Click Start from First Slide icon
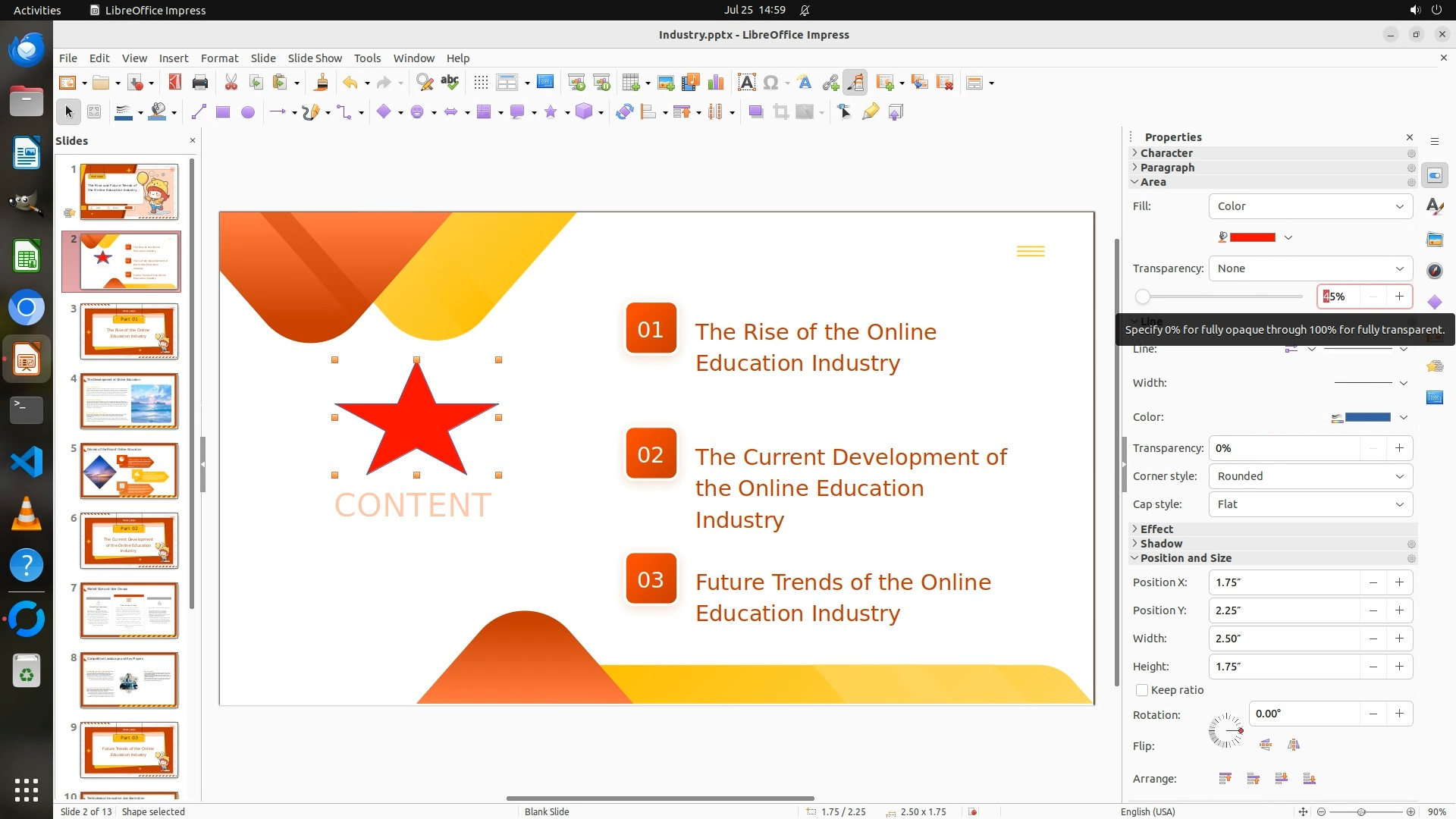Image resolution: width=1456 pixels, height=819 pixels. [x=576, y=83]
